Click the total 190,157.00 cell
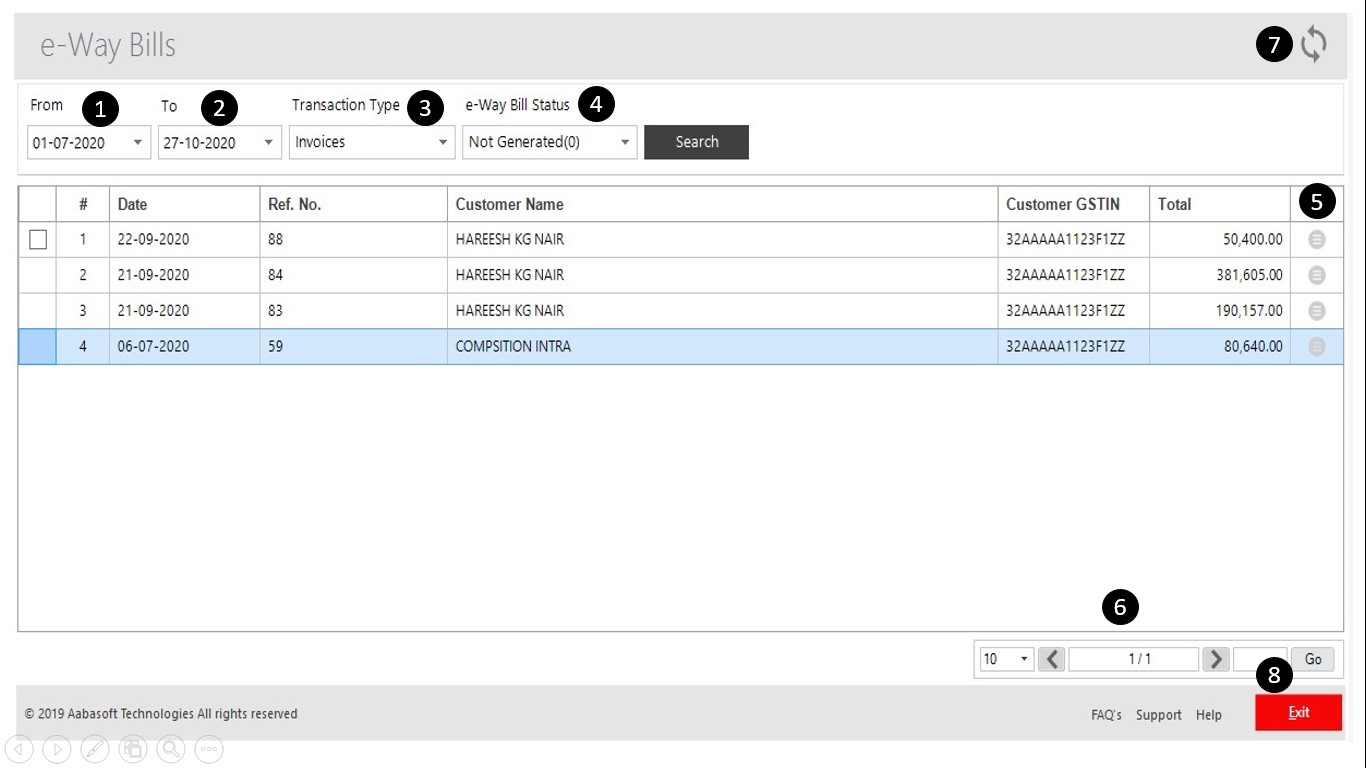Screen dimensions: 1366x768 click(x=1220, y=311)
